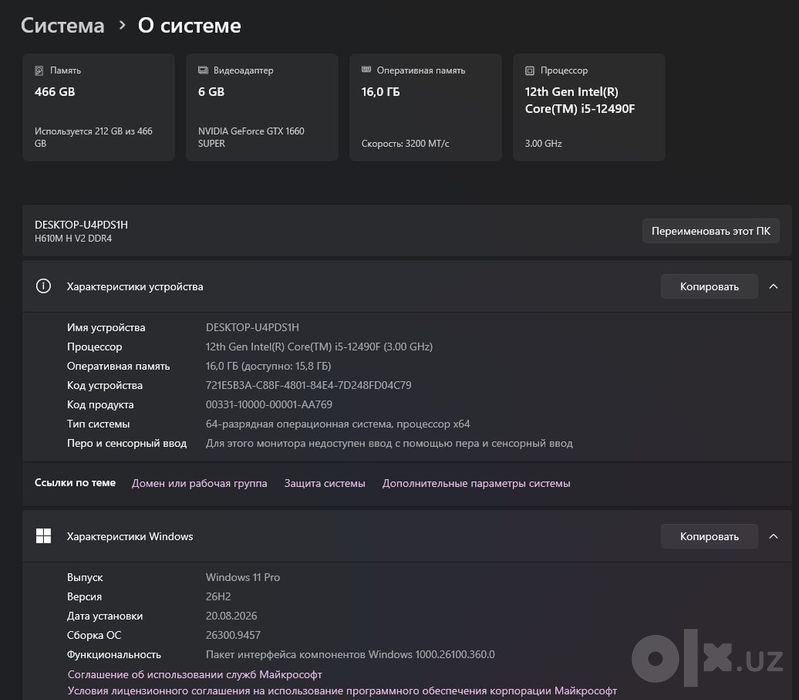Click the H610M H V2 DDR4 model text

point(73,238)
